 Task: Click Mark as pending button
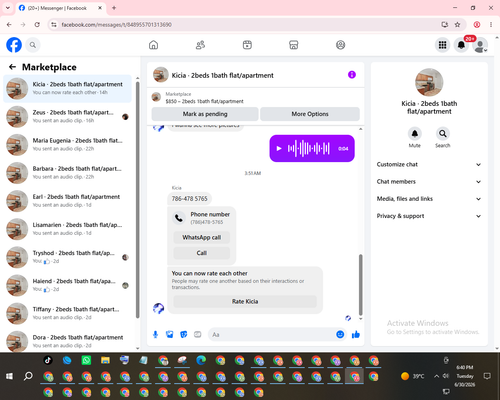click(x=205, y=114)
